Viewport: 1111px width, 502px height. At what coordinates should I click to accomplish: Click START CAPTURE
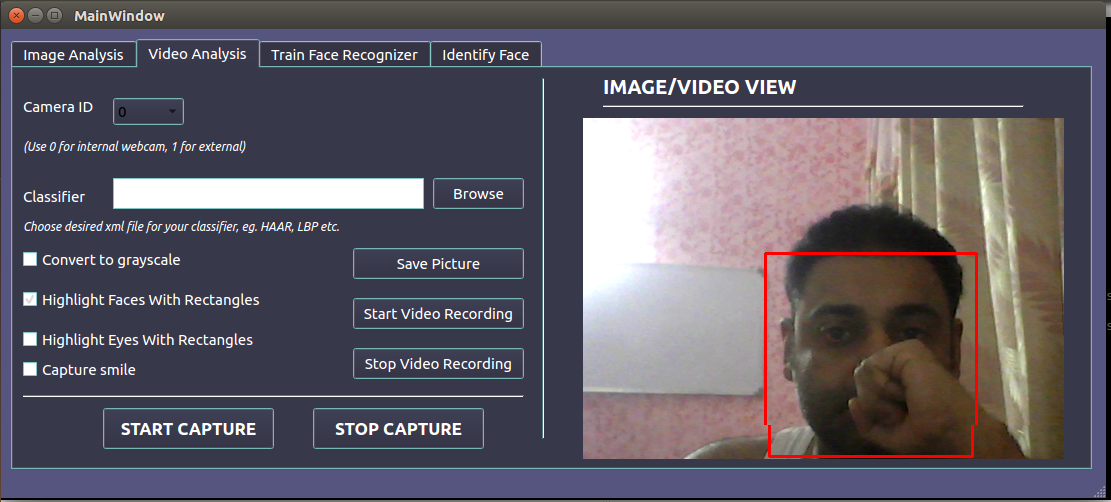point(188,428)
